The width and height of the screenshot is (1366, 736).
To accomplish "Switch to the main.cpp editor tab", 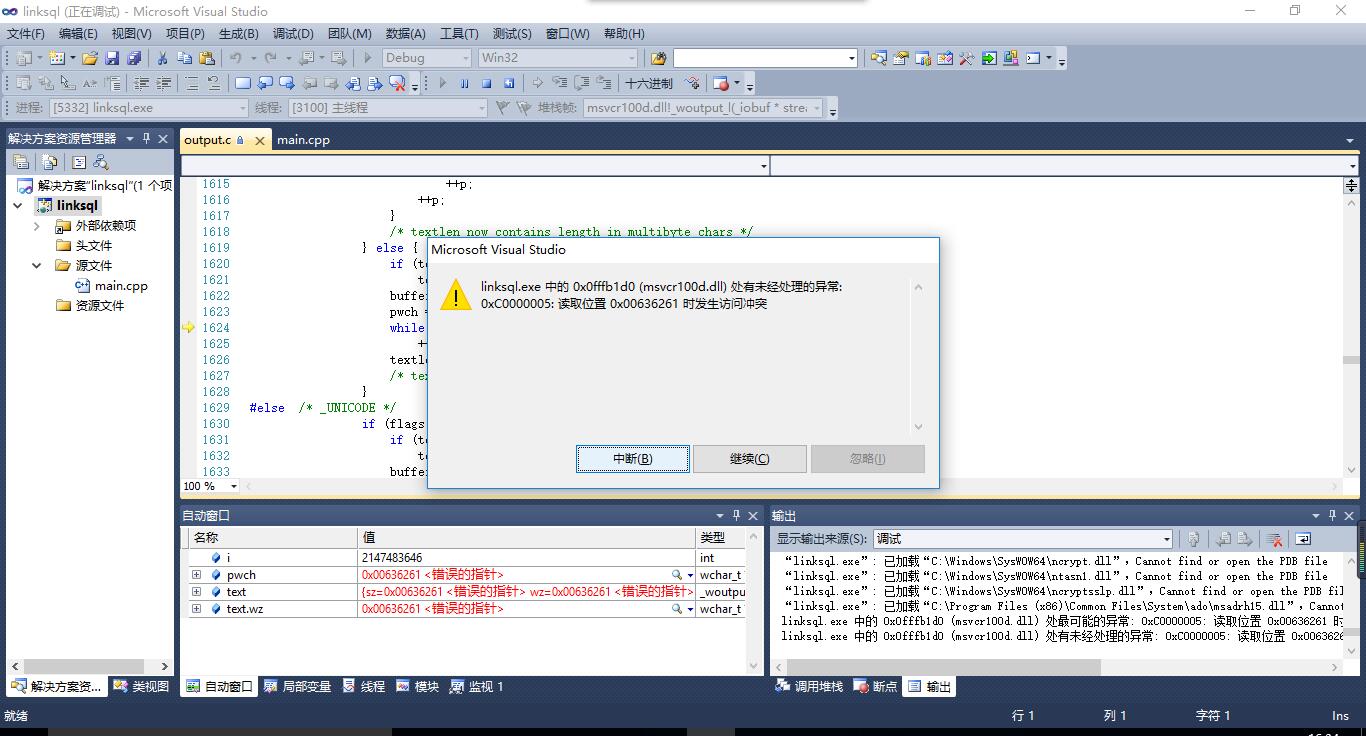I will (x=303, y=140).
